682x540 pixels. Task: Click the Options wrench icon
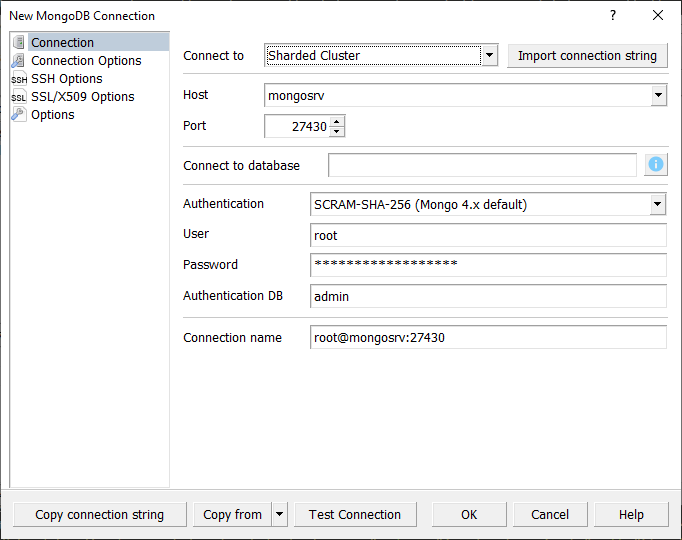tap(19, 115)
